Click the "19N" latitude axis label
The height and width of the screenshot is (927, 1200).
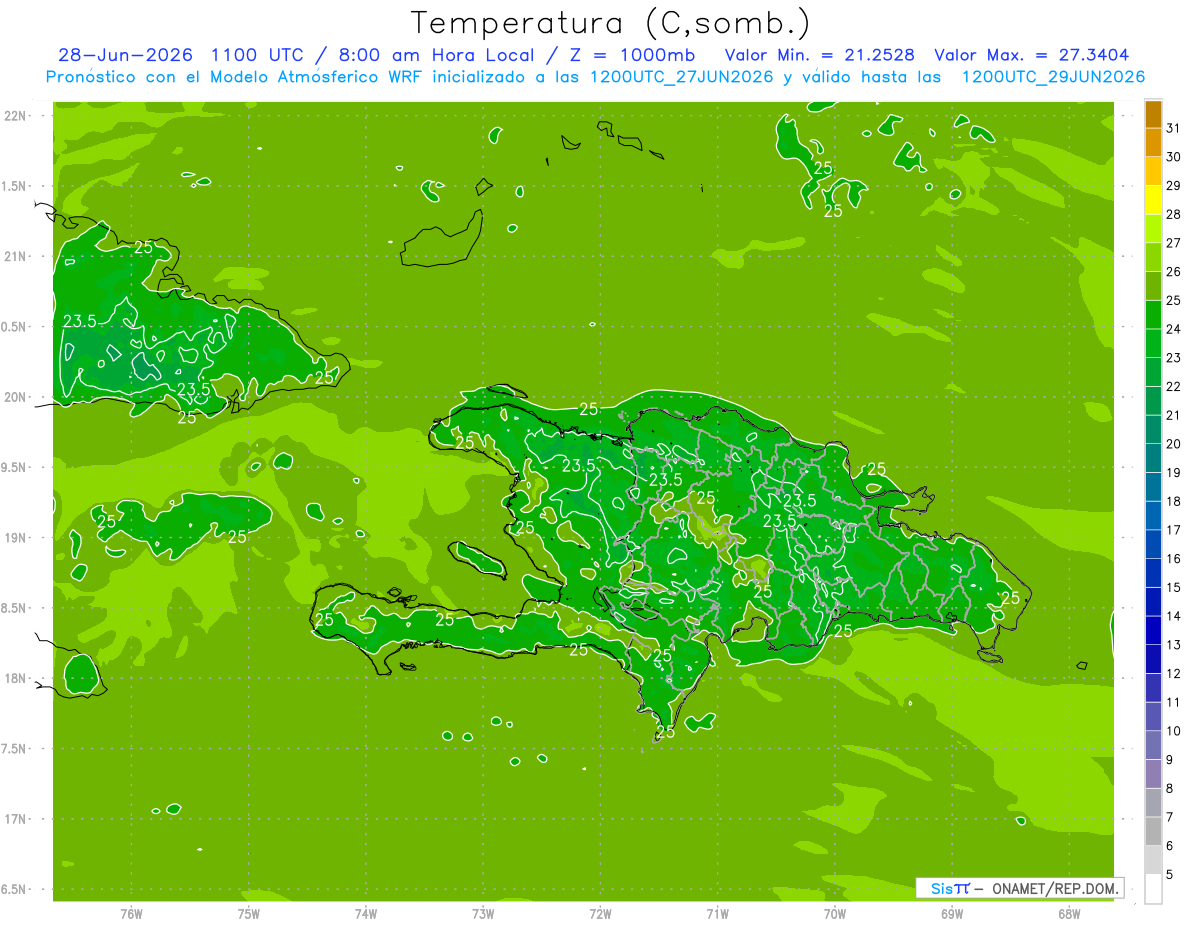click(x=15, y=538)
